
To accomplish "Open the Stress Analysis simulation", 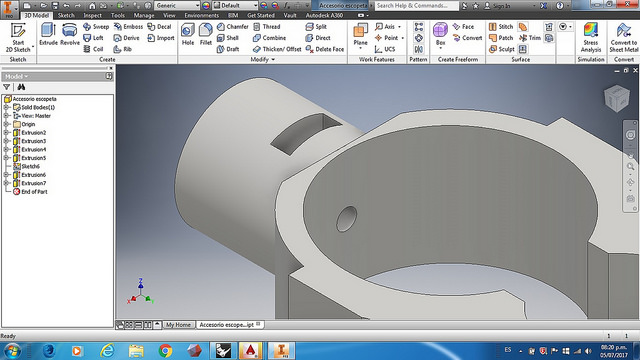I will pos(591,38).
